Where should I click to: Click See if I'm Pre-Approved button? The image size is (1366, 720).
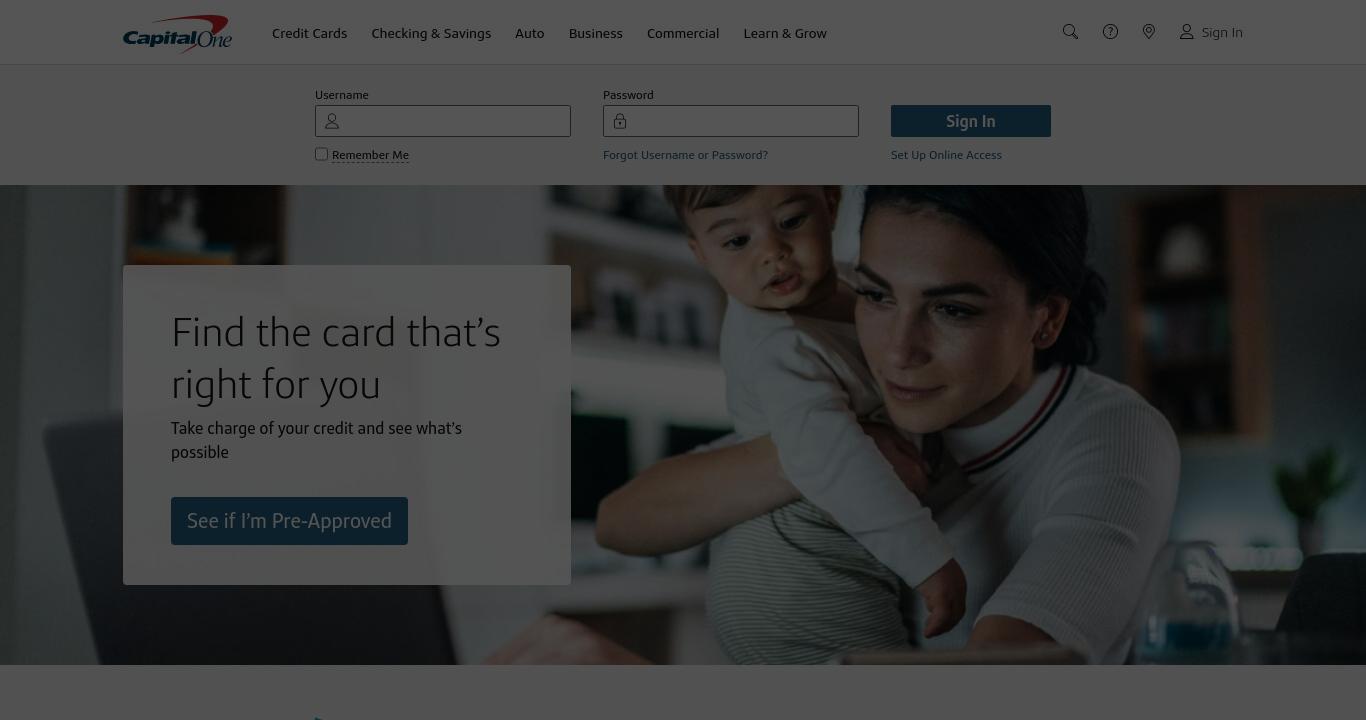point(289,521)
